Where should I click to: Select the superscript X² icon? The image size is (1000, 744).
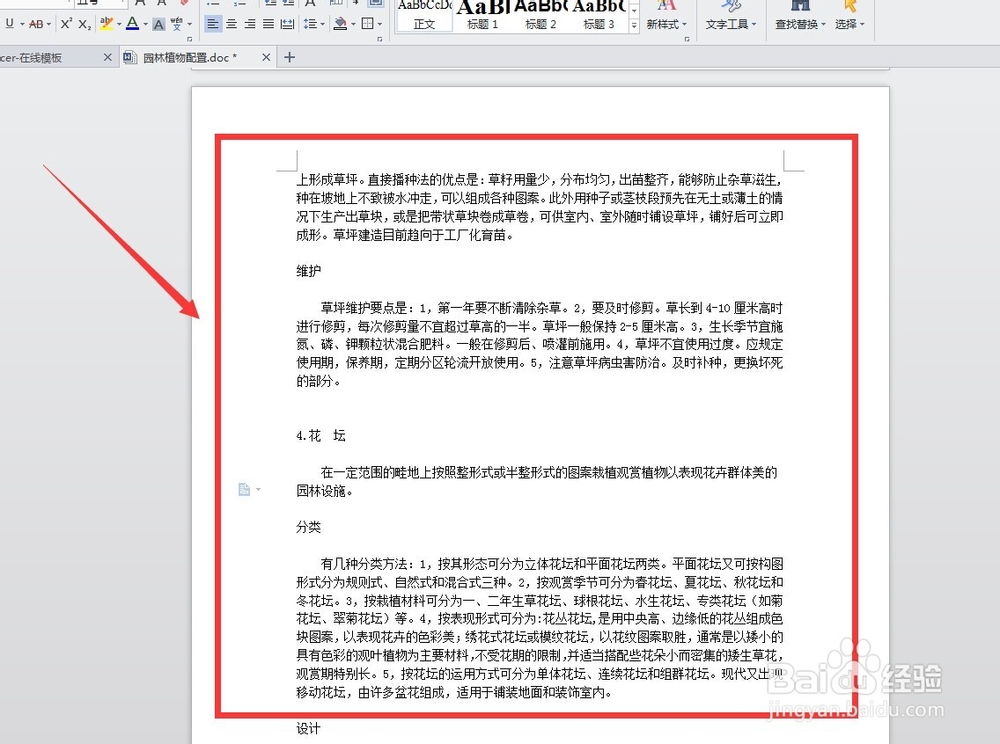(x=66, y=22)
